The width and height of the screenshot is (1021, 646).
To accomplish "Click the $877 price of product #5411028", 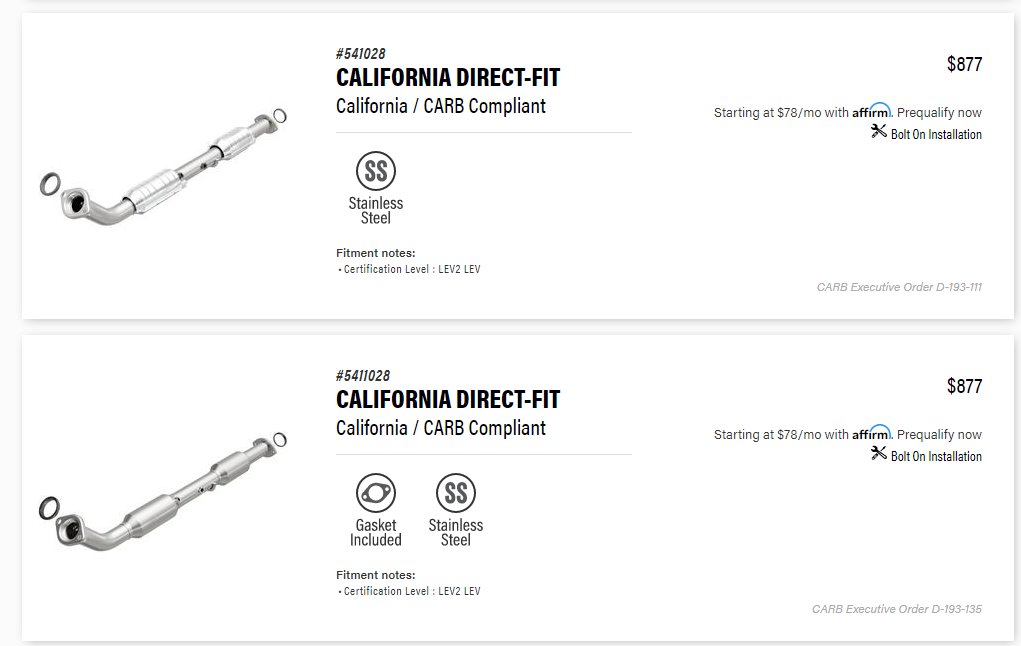I will [964, 386].
